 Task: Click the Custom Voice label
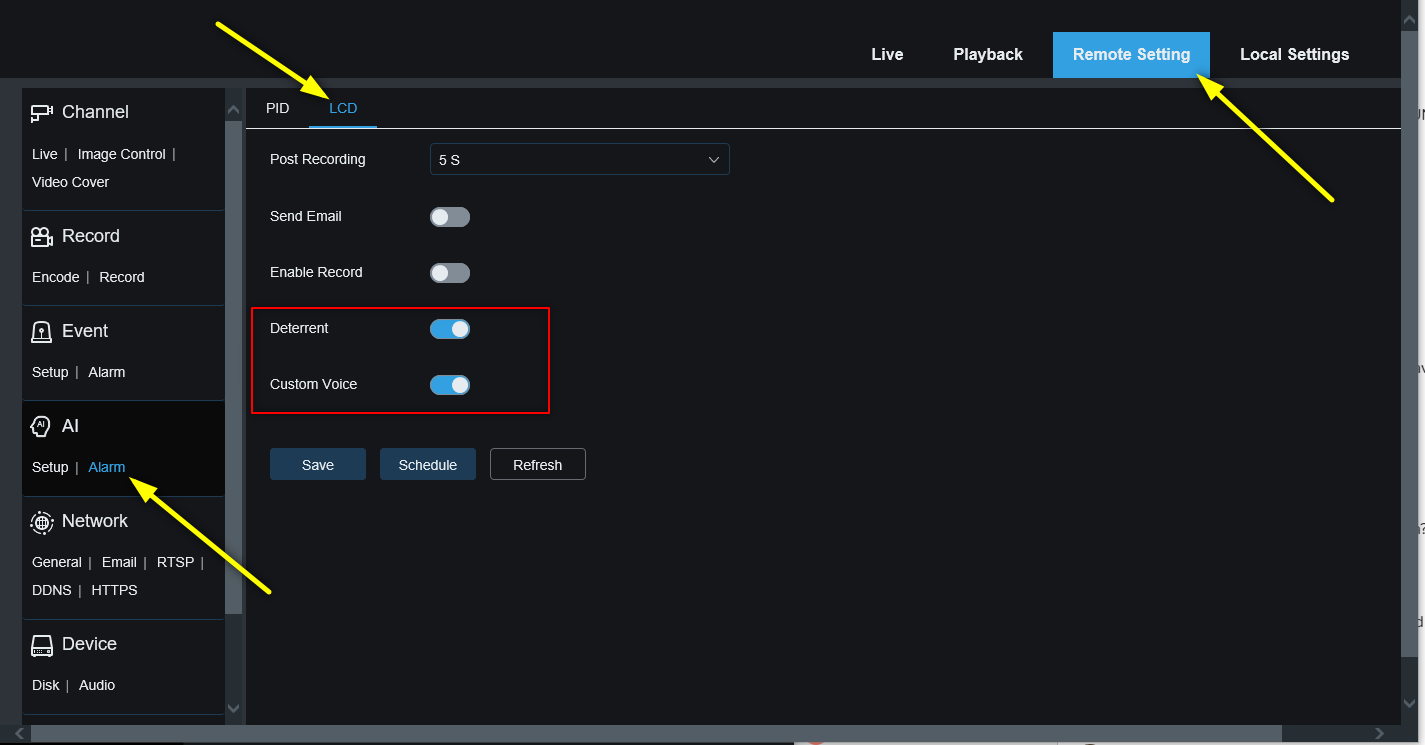click(x=313, y=384)
